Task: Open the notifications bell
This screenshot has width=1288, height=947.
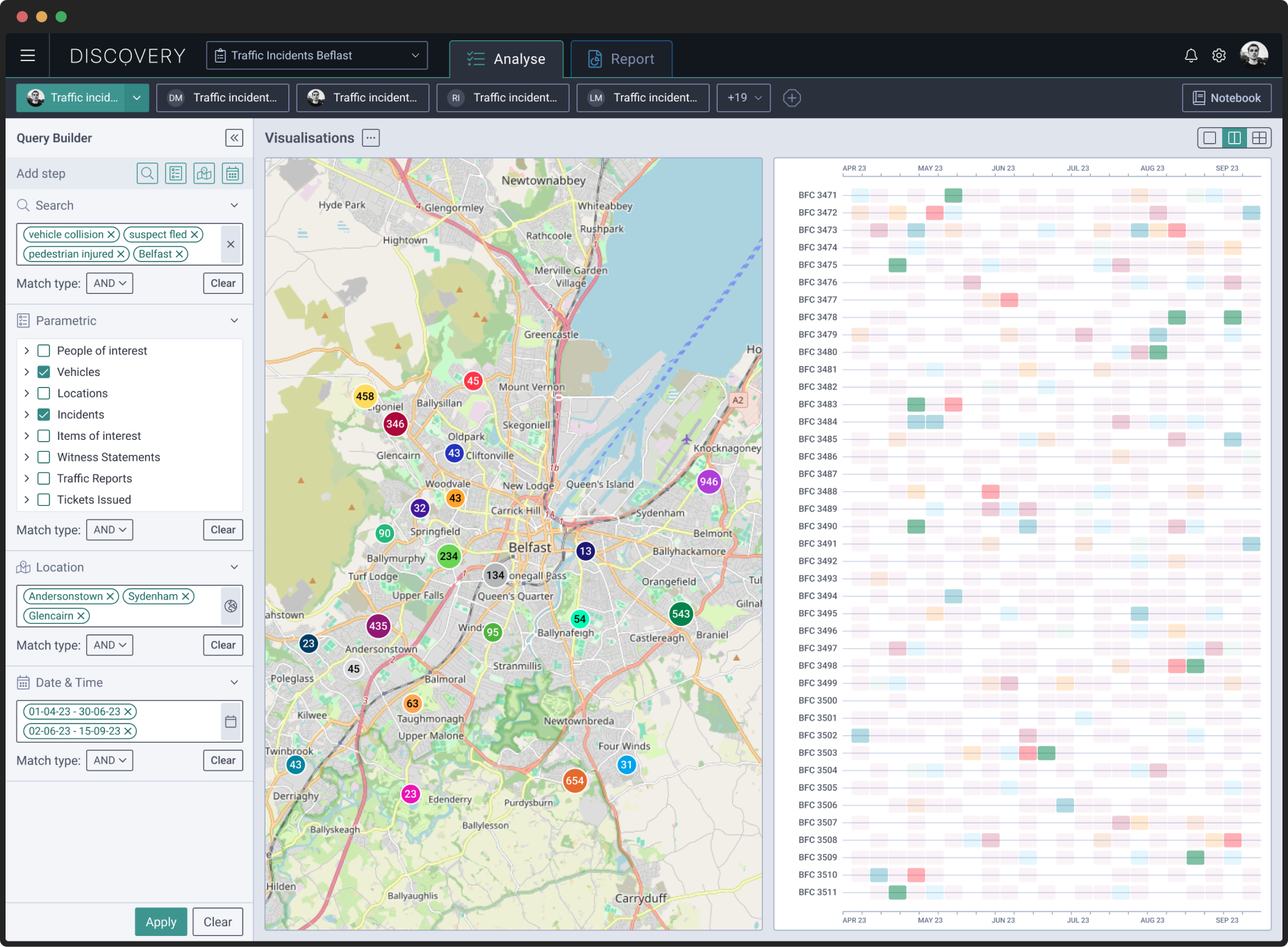Action: click(1191, 56)
